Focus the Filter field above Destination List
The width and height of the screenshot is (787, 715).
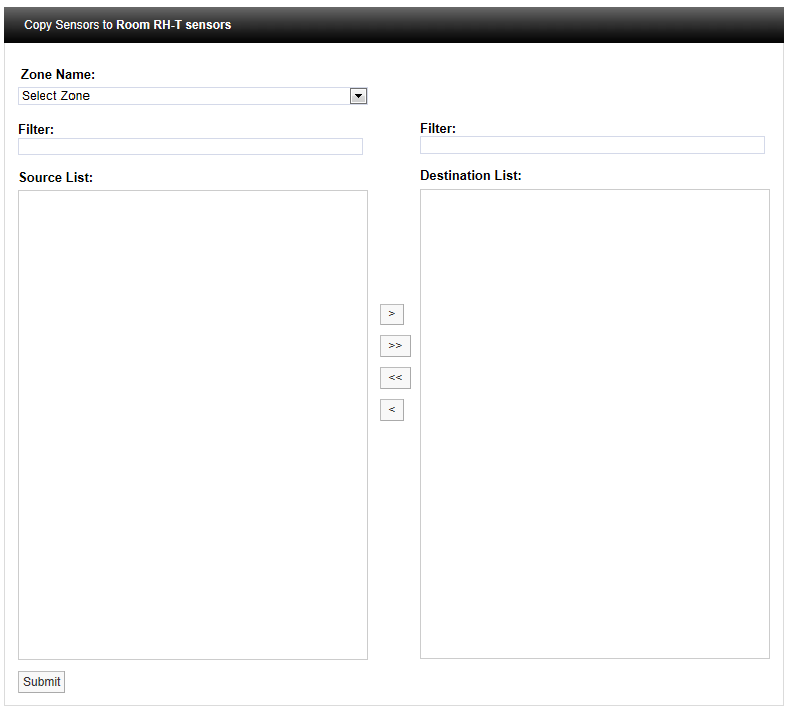pyautogui.click(x=592, y=146)
